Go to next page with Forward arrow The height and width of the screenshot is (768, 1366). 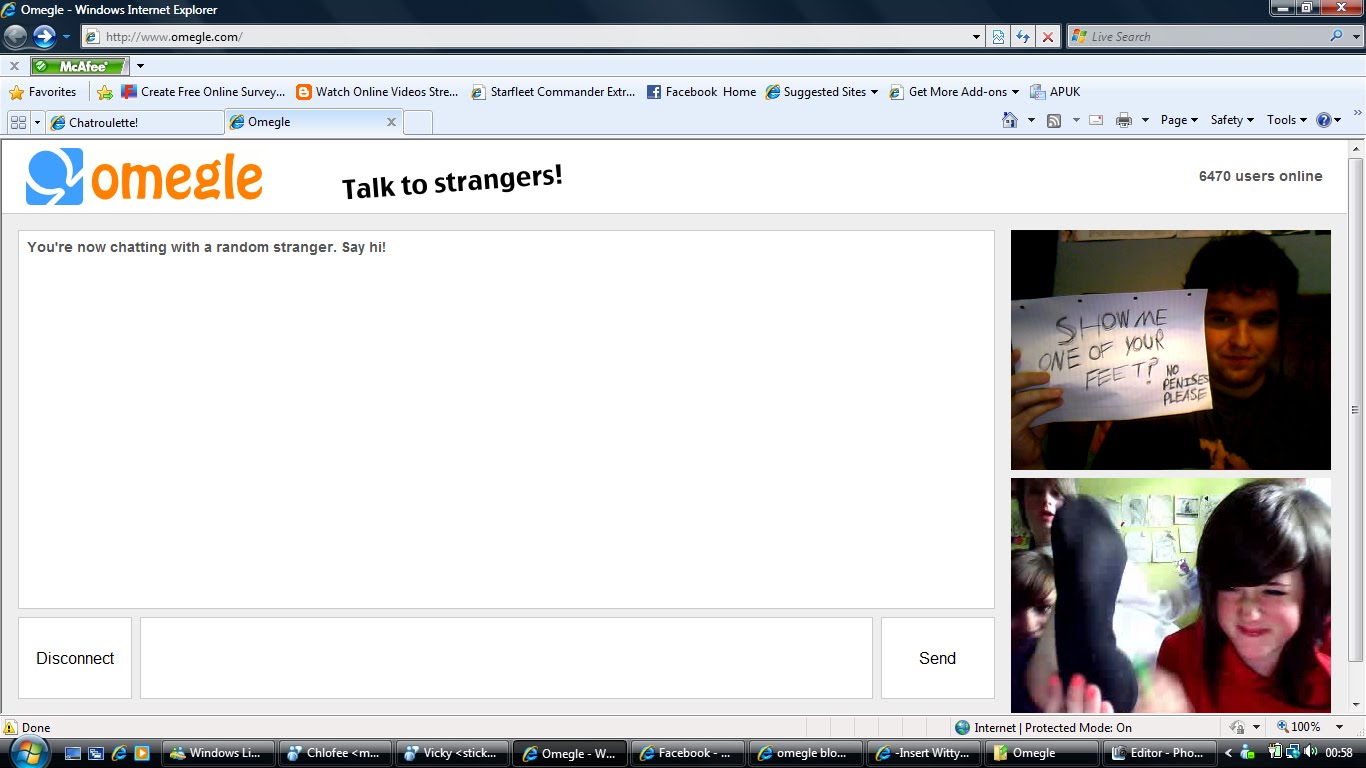(44, 37)
